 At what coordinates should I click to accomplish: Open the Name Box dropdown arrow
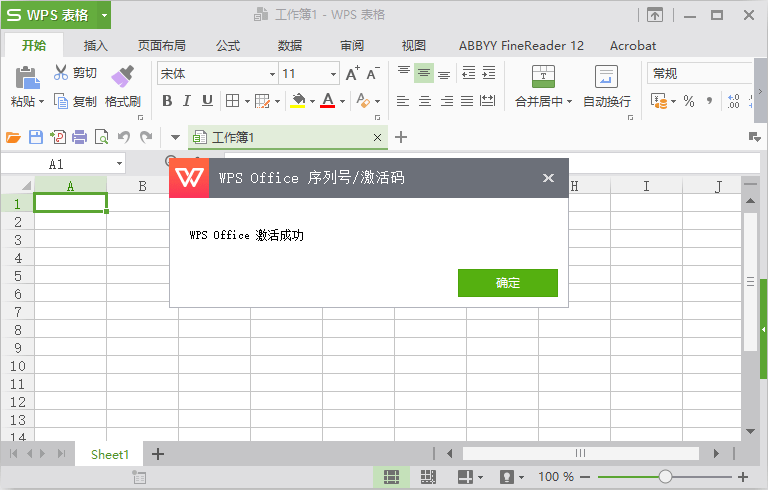(x=119, y=164)
